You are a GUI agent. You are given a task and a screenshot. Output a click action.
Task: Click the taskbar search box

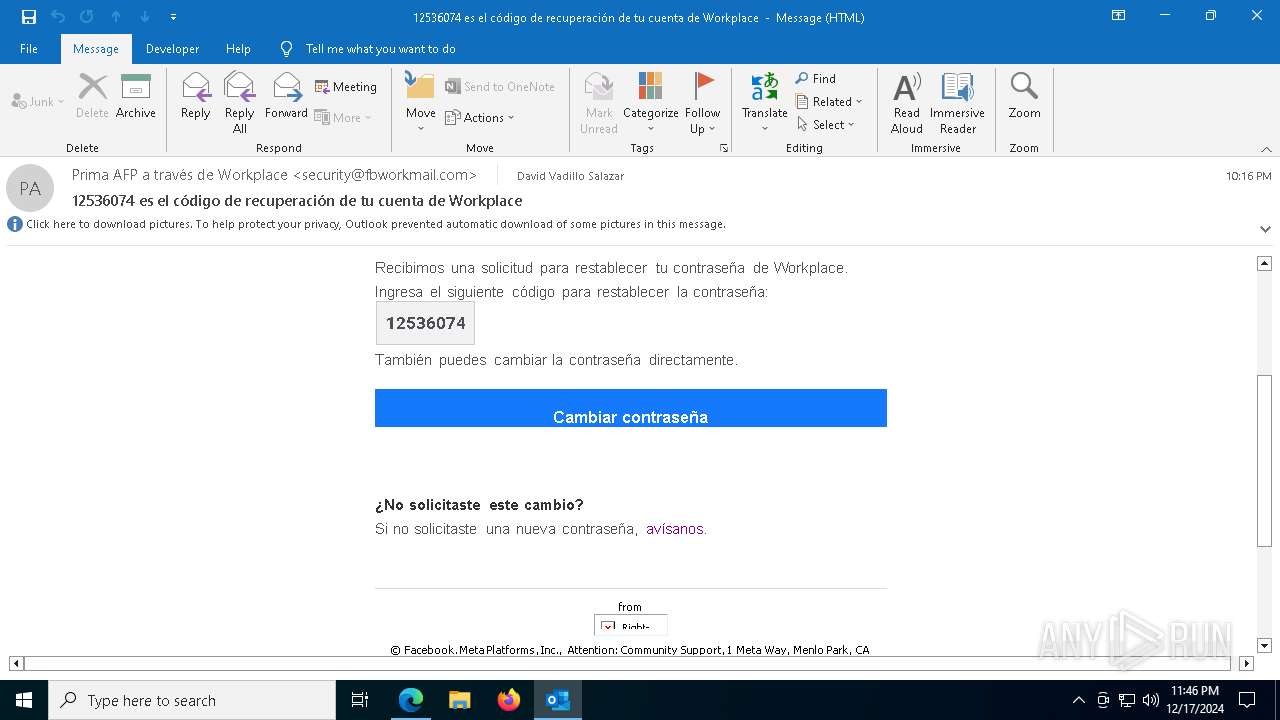pyautogui.click(x=192, y=700)
